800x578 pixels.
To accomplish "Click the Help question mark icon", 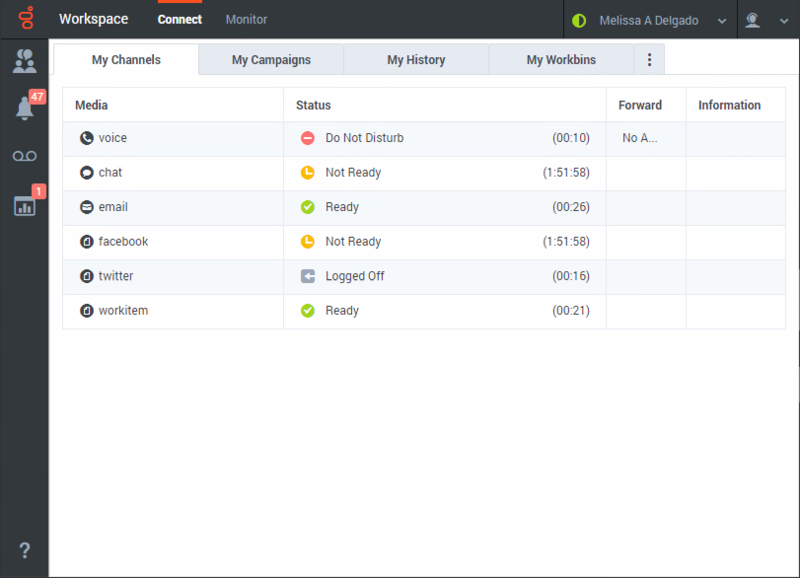I will 24,550.
